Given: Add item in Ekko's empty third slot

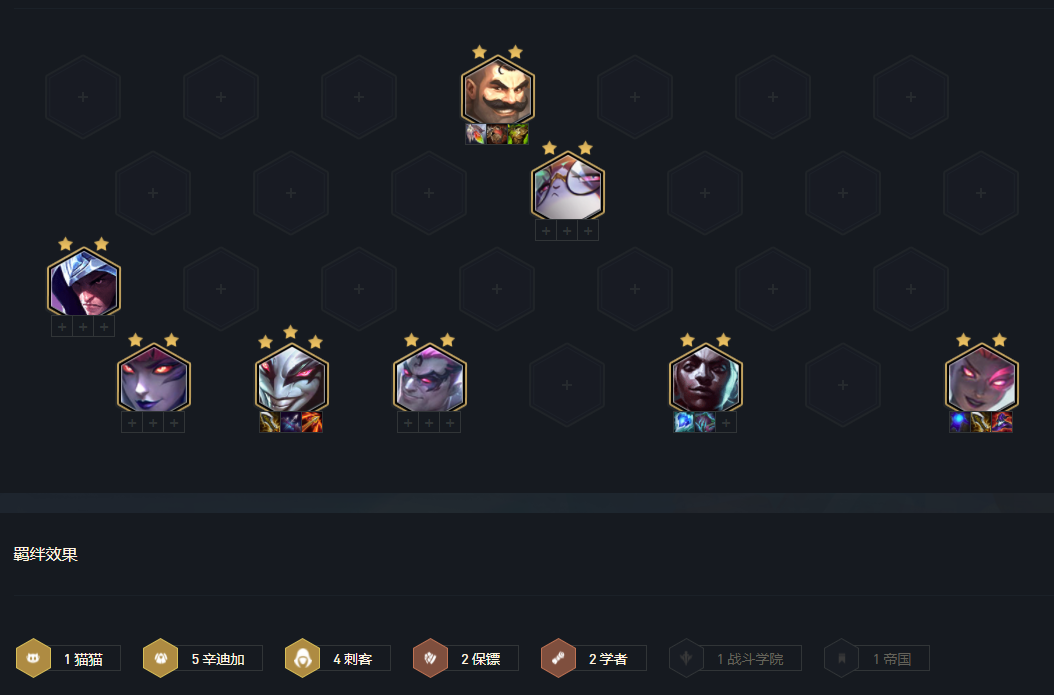Looking at the screenshot, I should click(726, 422).
